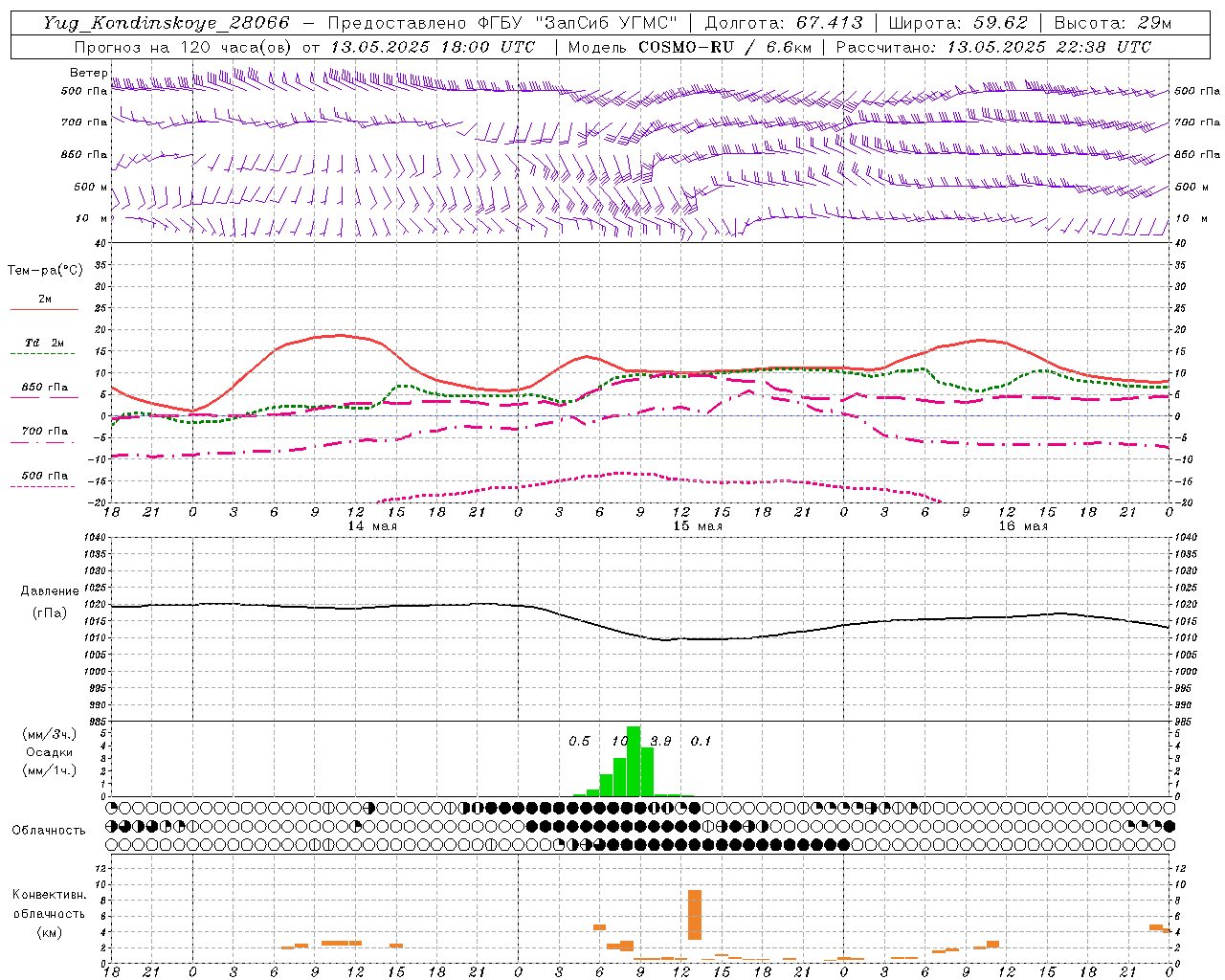Click the 3.9 precipitation total label
This screenshot has width=1225, height=980.
(x=660, y=741)
